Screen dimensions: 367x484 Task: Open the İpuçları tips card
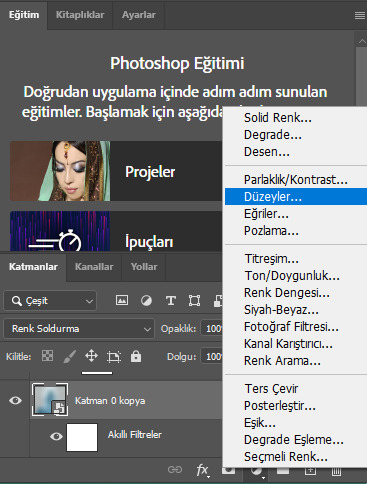[x=116, y=231]
